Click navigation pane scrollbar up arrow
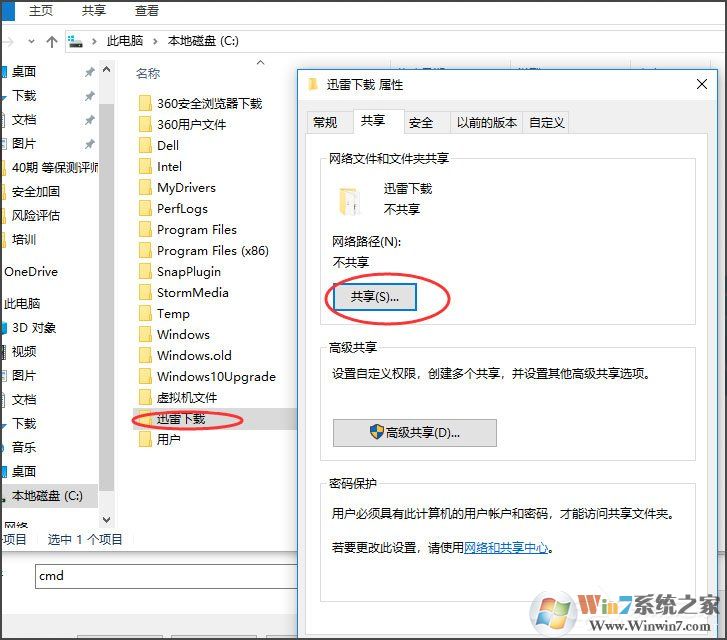The image size is (727, 640). tap(107, 70)
